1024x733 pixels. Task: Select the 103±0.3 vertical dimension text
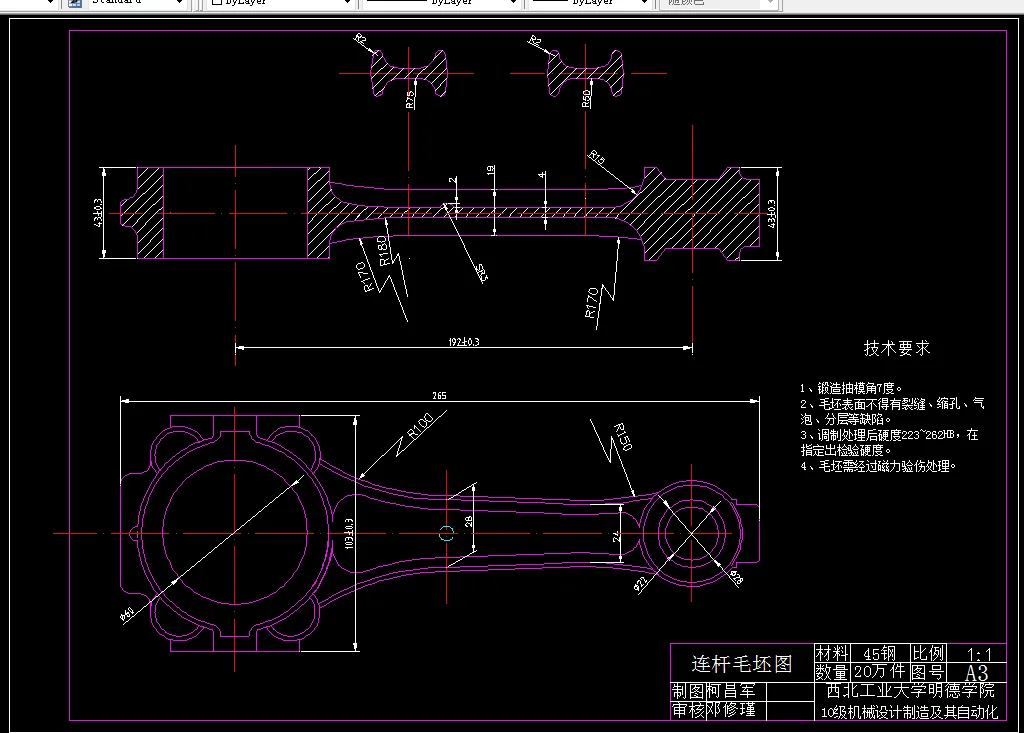(x=349, y=534)
